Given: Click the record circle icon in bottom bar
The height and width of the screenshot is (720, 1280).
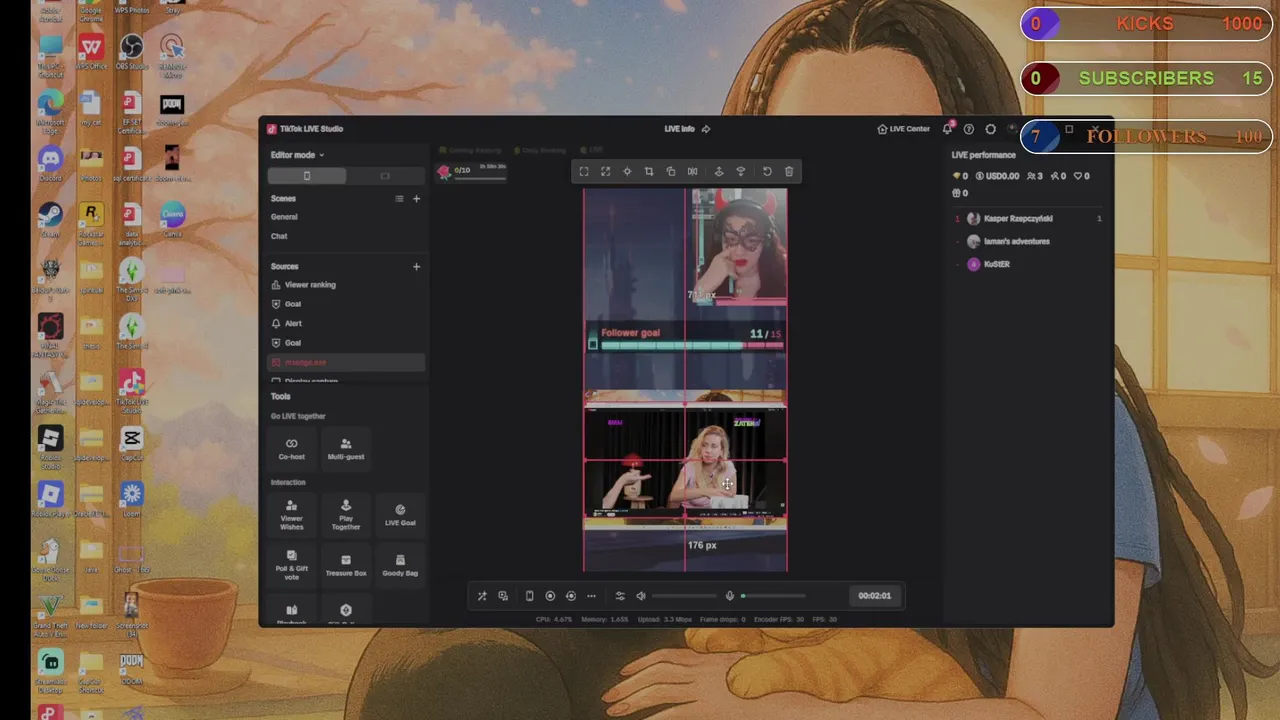Looking at the screenshot, I should (550, 596).
